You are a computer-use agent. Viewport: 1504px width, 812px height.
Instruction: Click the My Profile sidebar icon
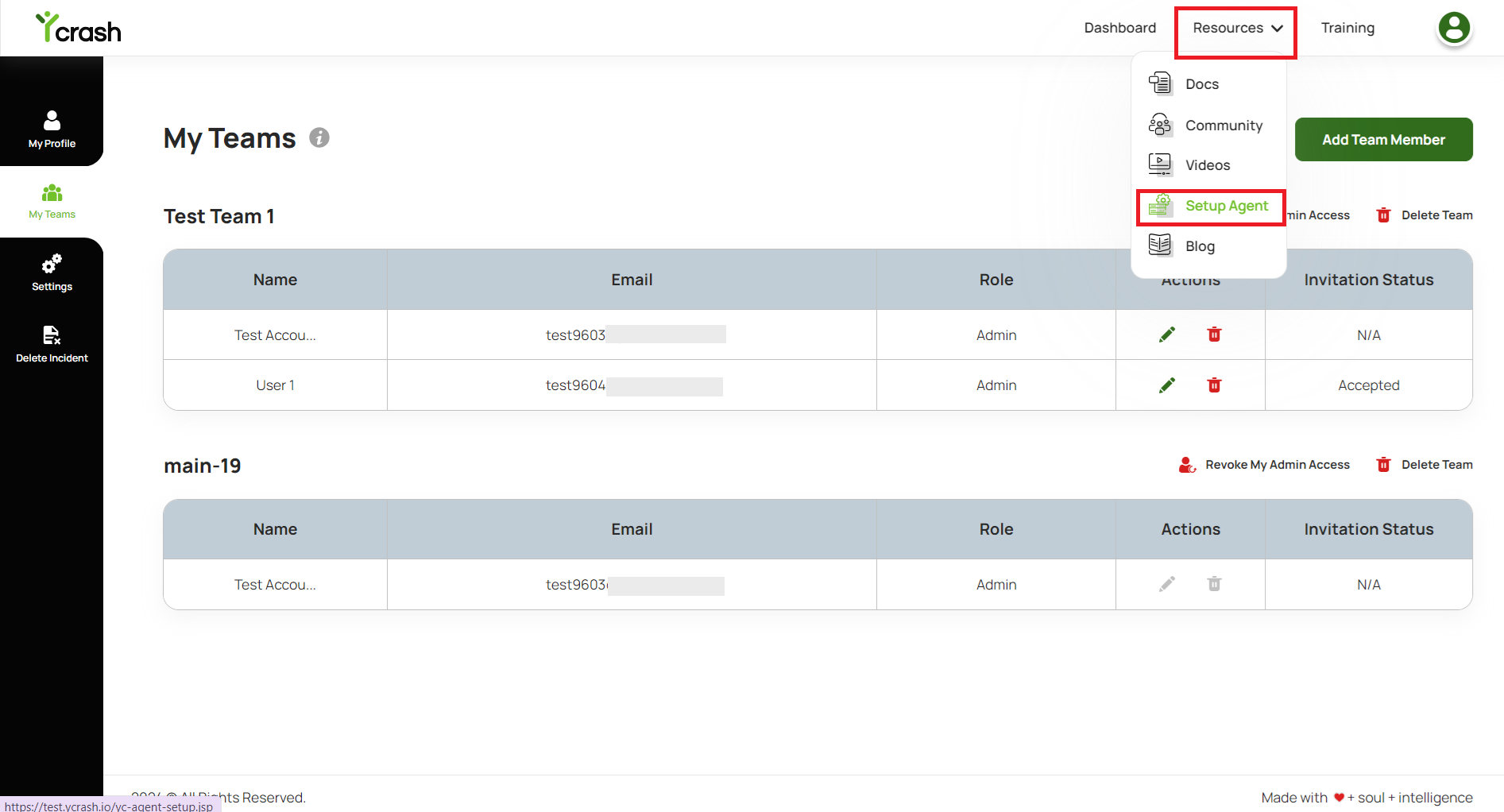(52, 120)
